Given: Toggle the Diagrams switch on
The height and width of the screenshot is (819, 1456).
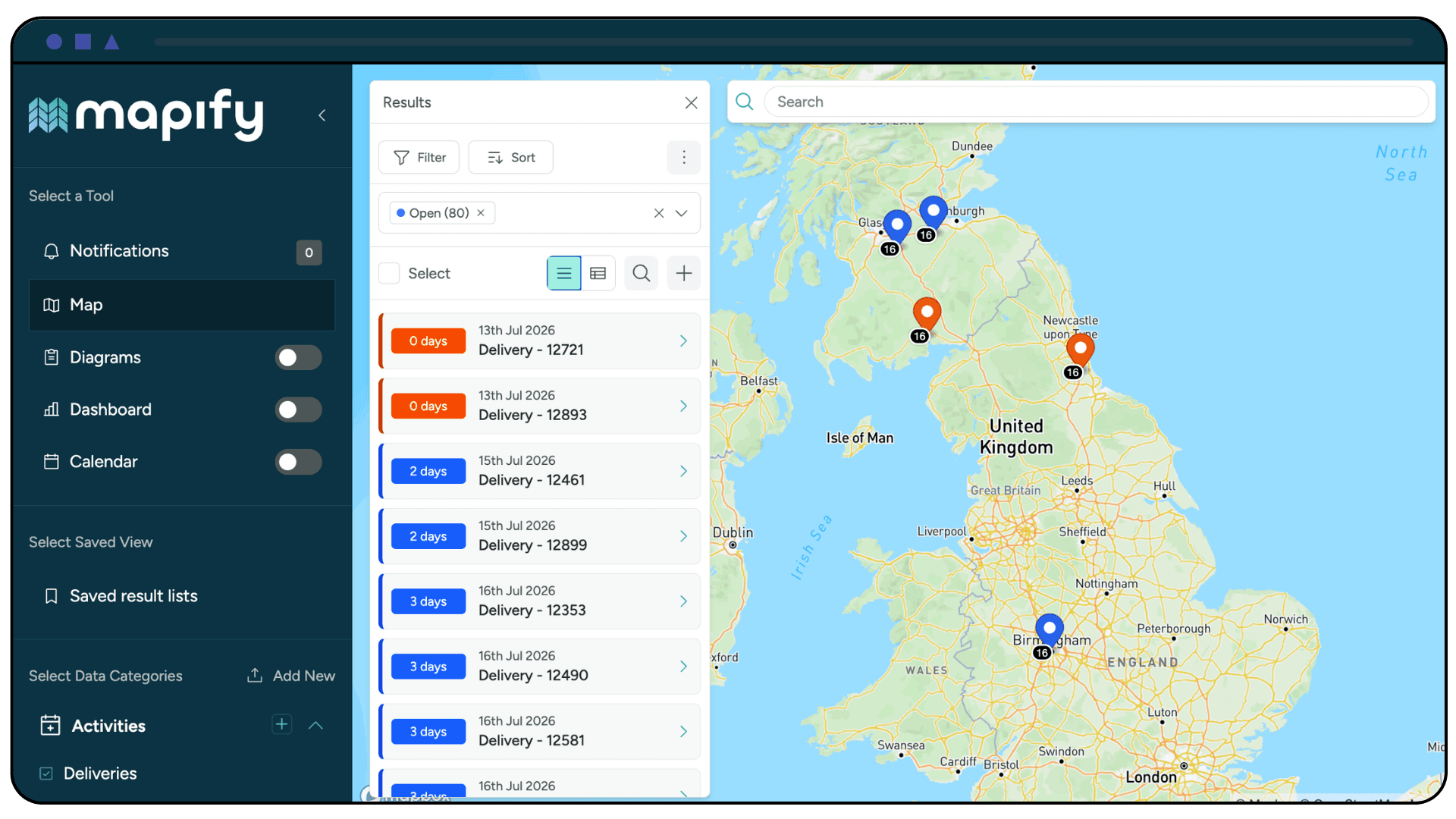Looking at the screenshot, I should coord(298,357).
